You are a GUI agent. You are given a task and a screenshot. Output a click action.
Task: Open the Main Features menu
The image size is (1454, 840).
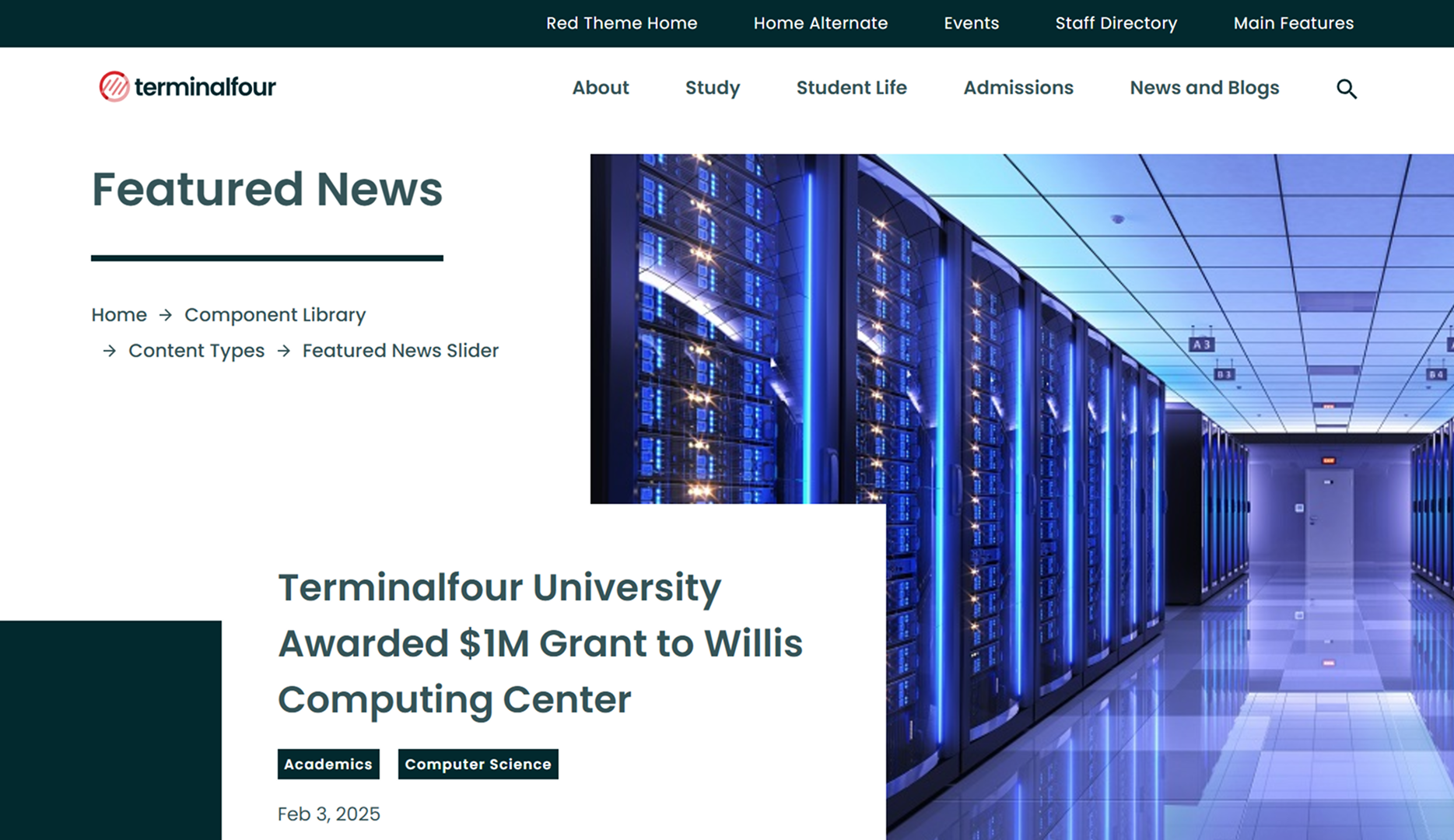1292,23
